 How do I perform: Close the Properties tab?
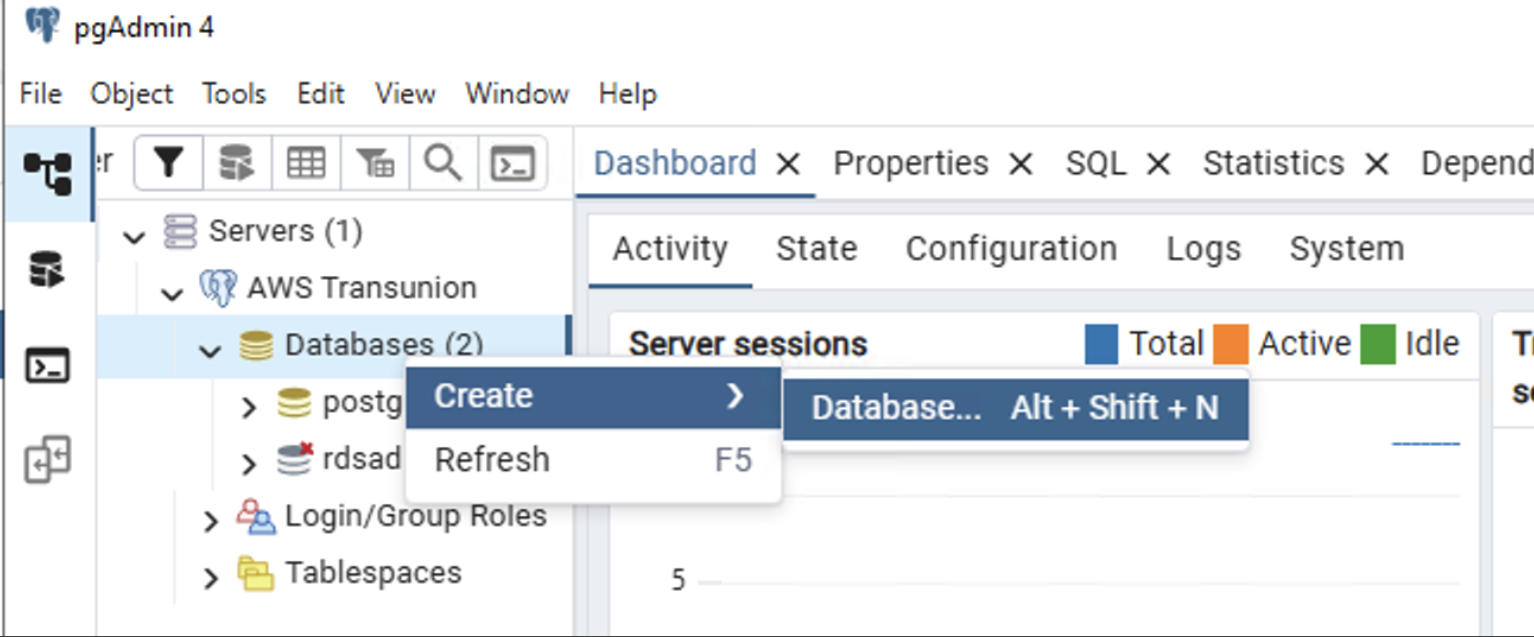(1020, 164)
